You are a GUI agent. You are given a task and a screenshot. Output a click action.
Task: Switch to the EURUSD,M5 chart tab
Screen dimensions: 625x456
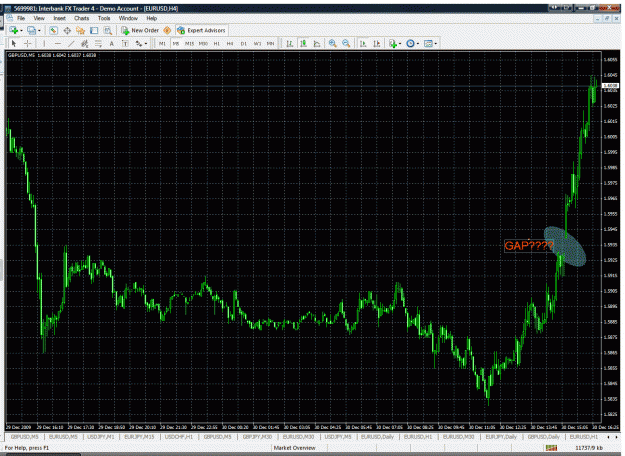click(63, 437)
